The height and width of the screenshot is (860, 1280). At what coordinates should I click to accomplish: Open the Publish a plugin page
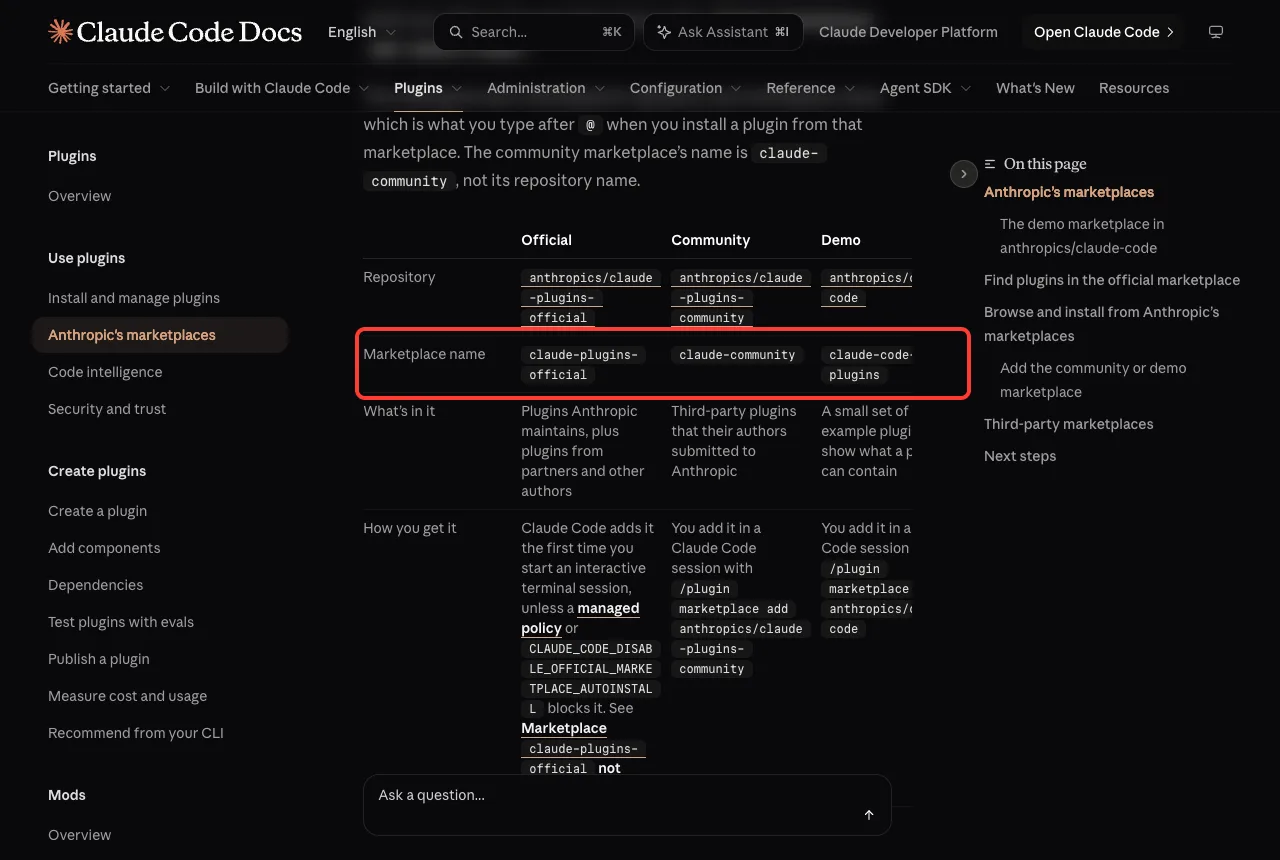99,659
